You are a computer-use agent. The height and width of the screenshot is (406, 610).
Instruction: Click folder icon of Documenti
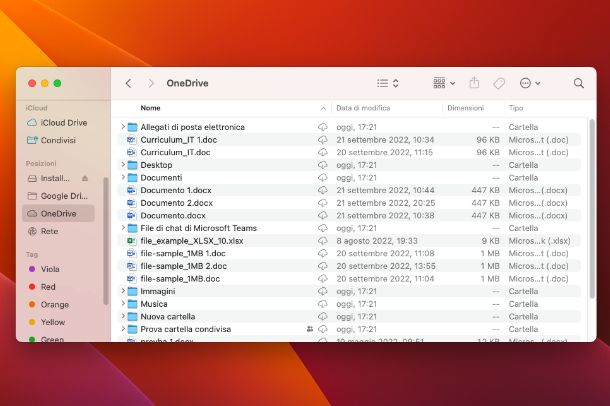(x=133, y=178)
